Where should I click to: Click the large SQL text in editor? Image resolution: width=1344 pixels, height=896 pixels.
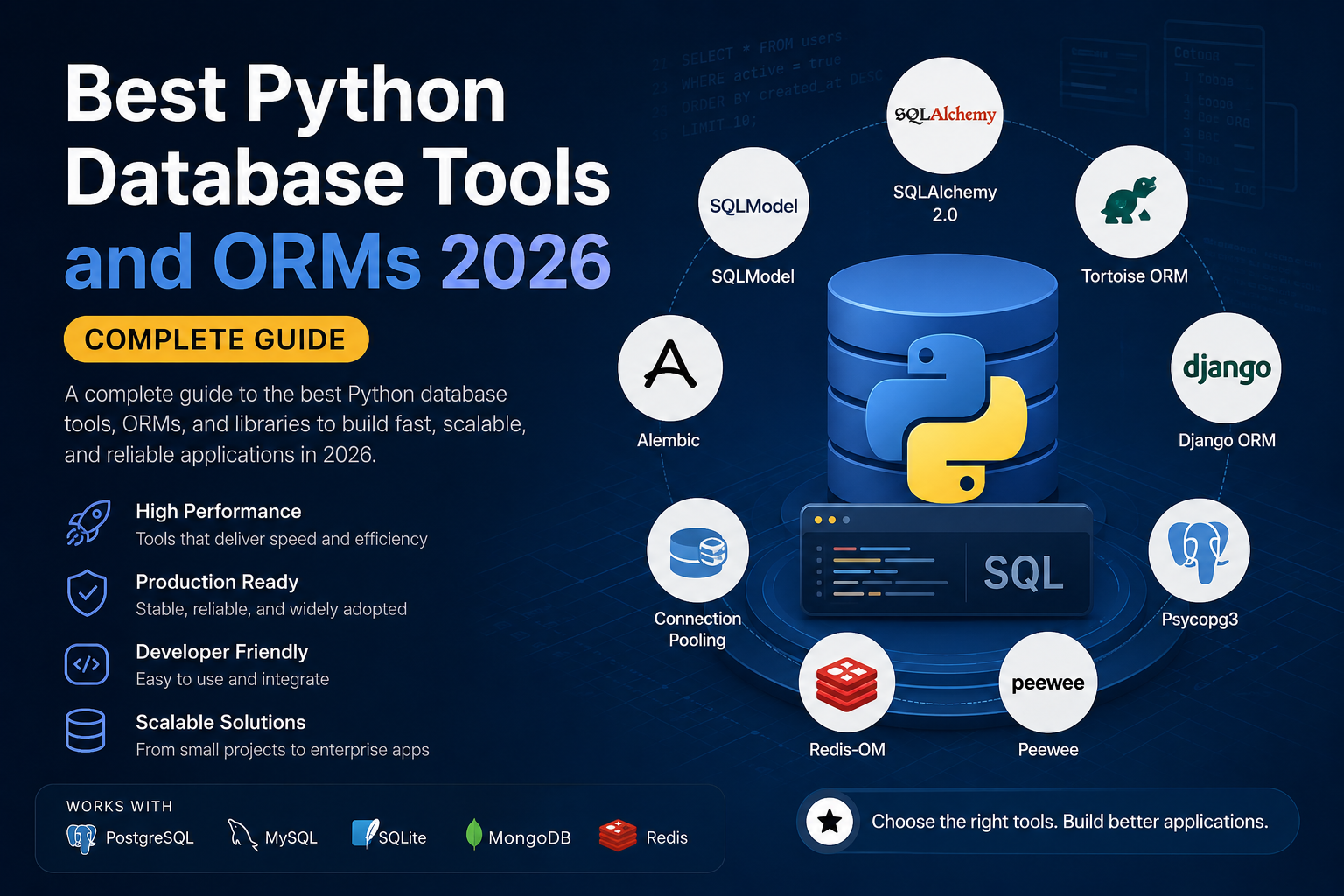(x=1024, y=573)
